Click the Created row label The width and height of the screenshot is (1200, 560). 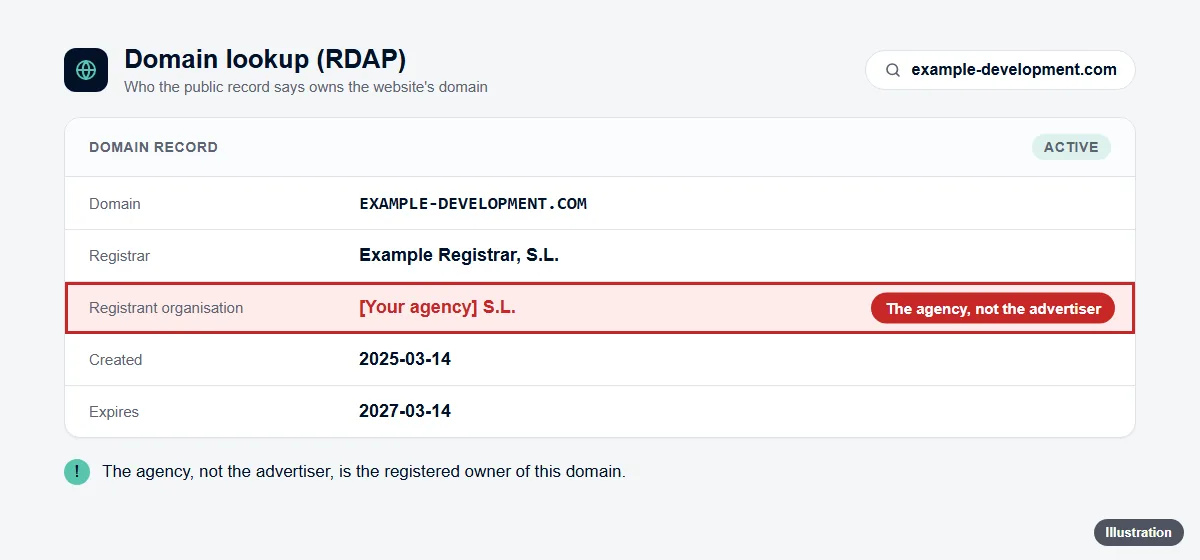[116, 360]
